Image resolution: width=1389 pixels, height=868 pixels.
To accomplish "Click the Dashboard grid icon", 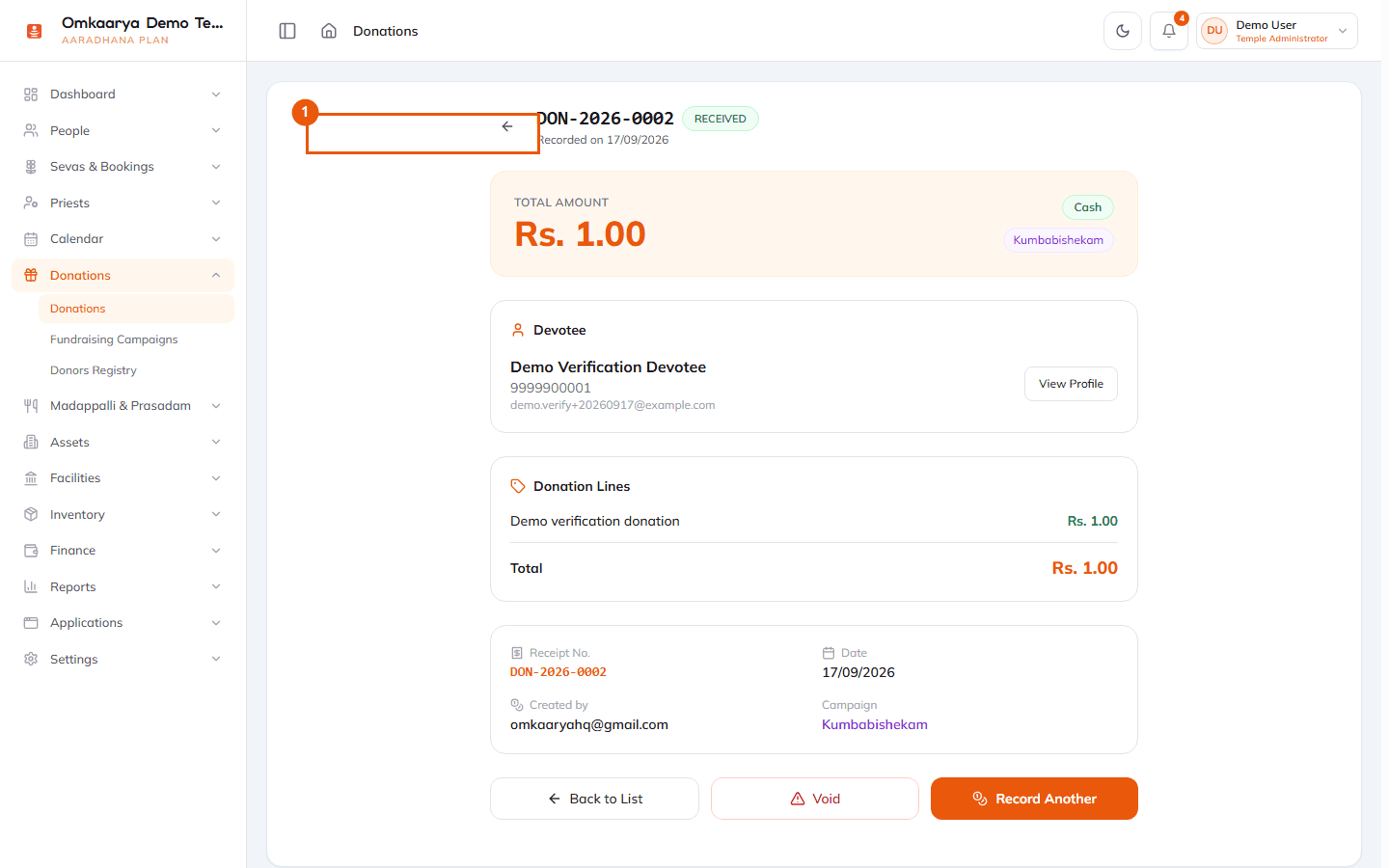I will coord(31,95).
